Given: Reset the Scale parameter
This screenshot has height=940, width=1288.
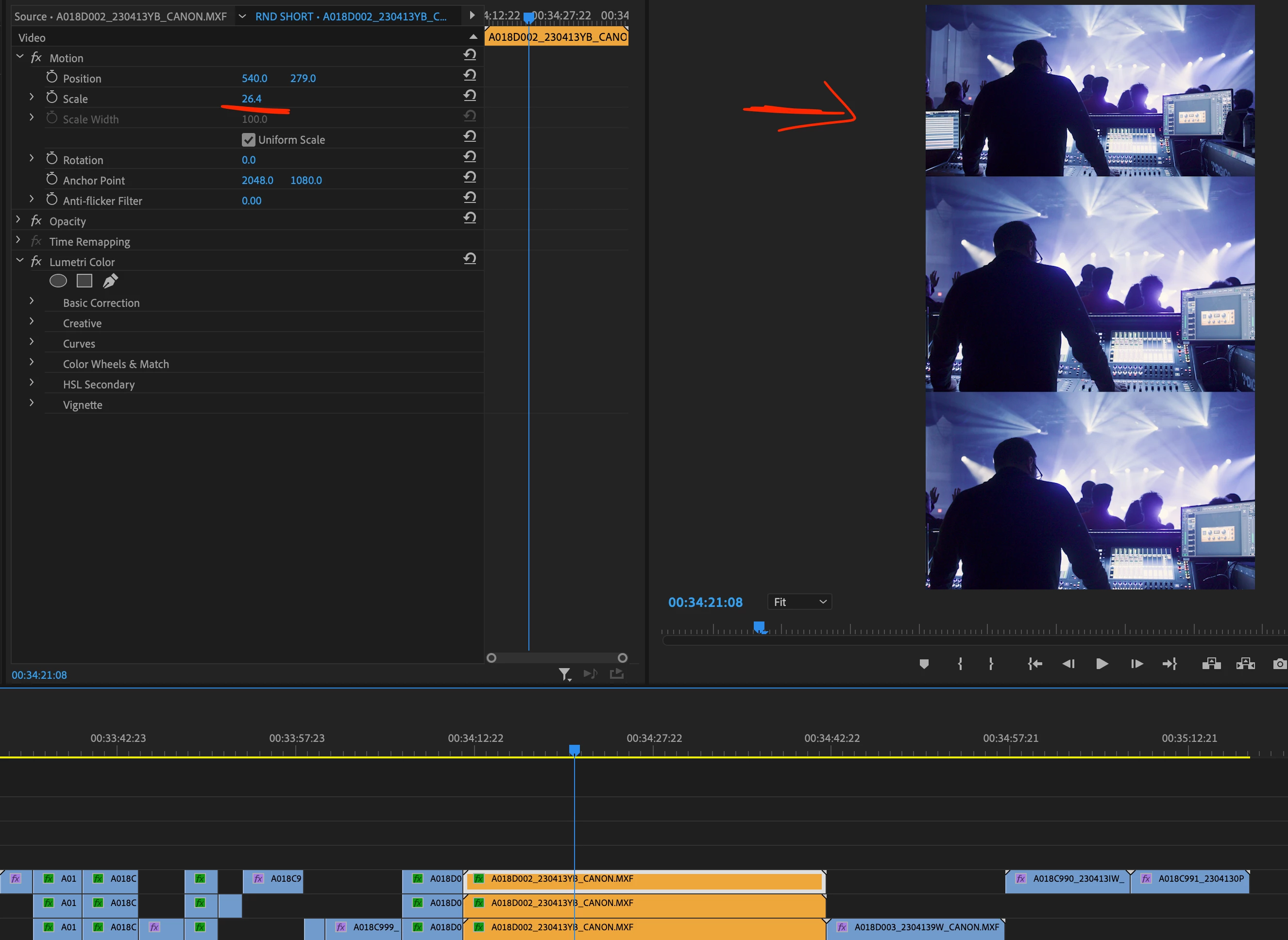Looking at the screenshot, I should pyautogui.click(x=470, y=96).
